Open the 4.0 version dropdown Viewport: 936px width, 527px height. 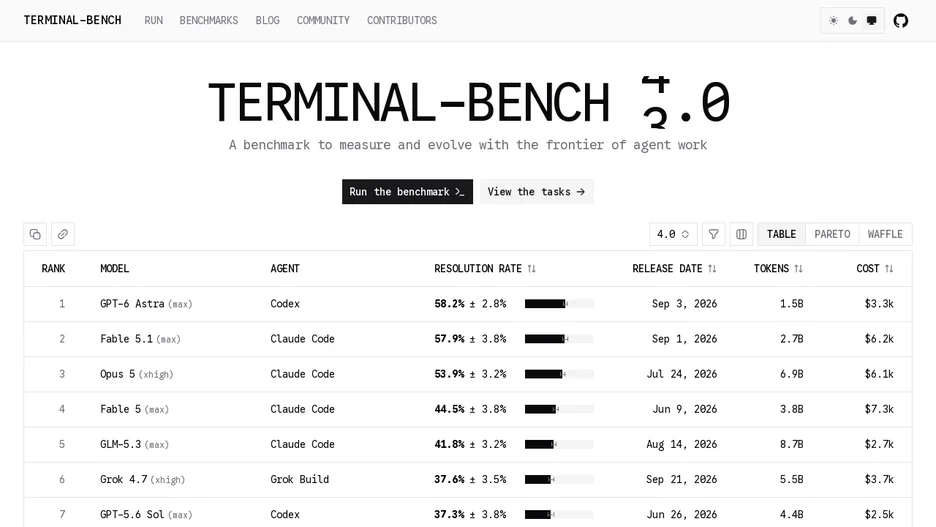(x=673, y=234)
